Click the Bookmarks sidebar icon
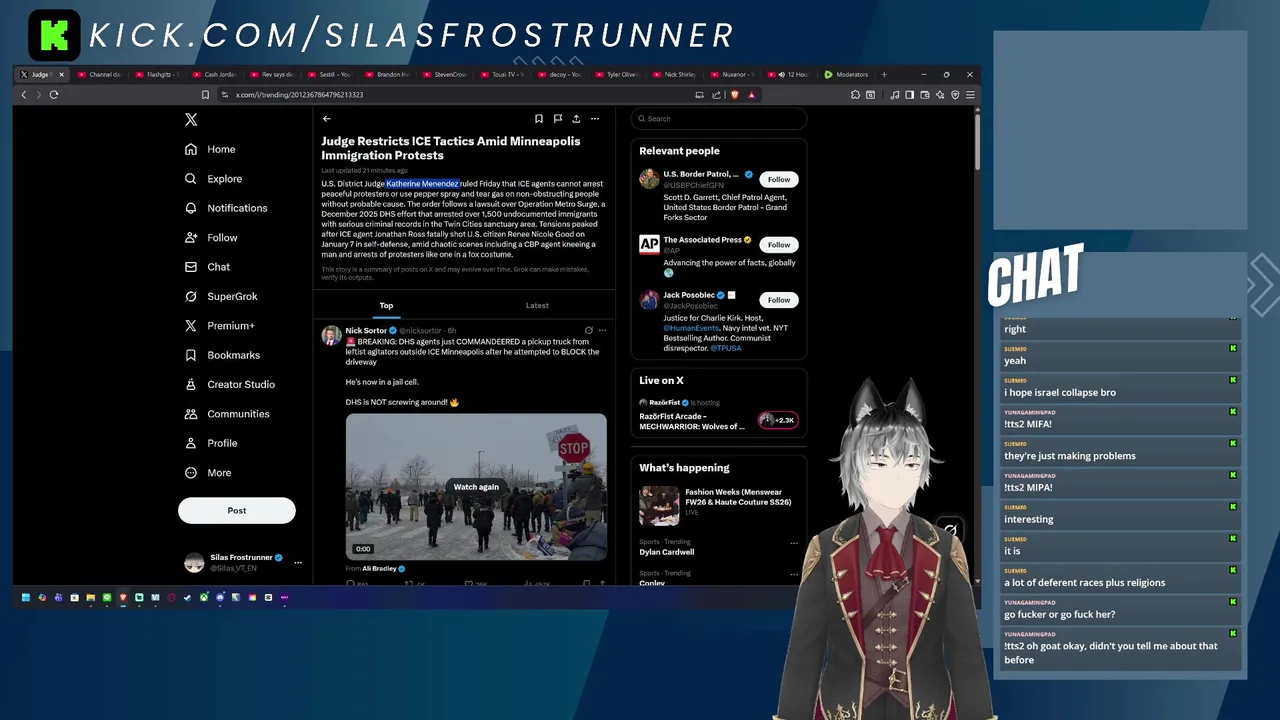This screenshot has width=1280, height=720. [191, 355]
